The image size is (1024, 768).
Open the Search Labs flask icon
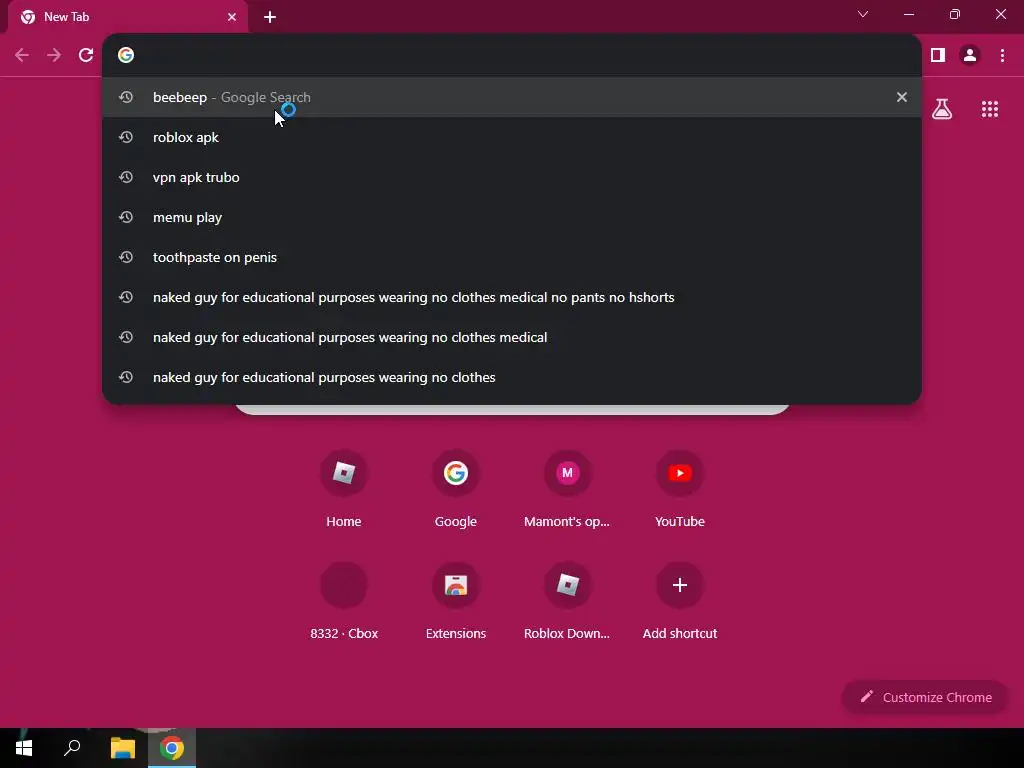click(942, 109)
